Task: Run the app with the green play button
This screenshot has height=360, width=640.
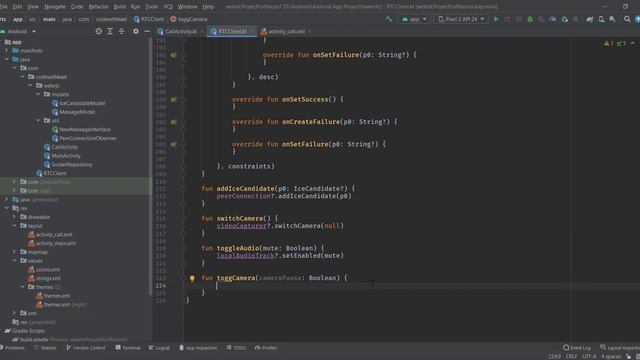Action: (x=496, y=19)
